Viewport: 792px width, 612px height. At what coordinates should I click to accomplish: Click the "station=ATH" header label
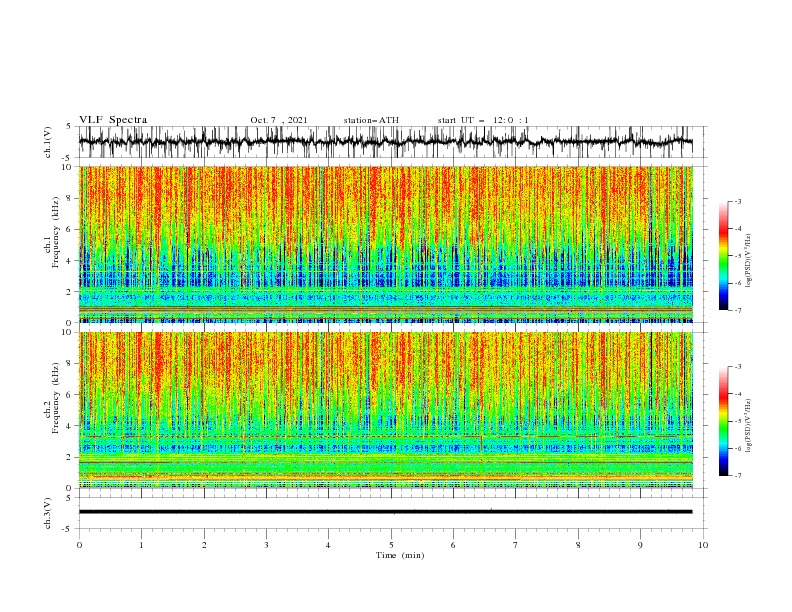(371, 120)
